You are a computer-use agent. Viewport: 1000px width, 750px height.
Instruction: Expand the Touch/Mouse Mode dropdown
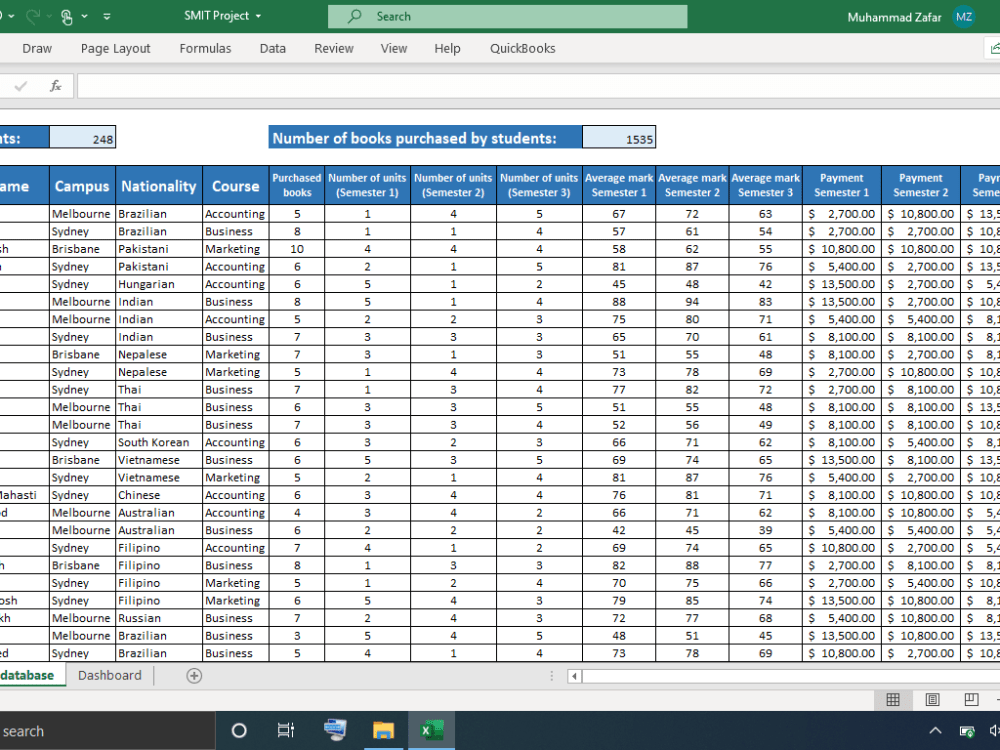[84, 16]
